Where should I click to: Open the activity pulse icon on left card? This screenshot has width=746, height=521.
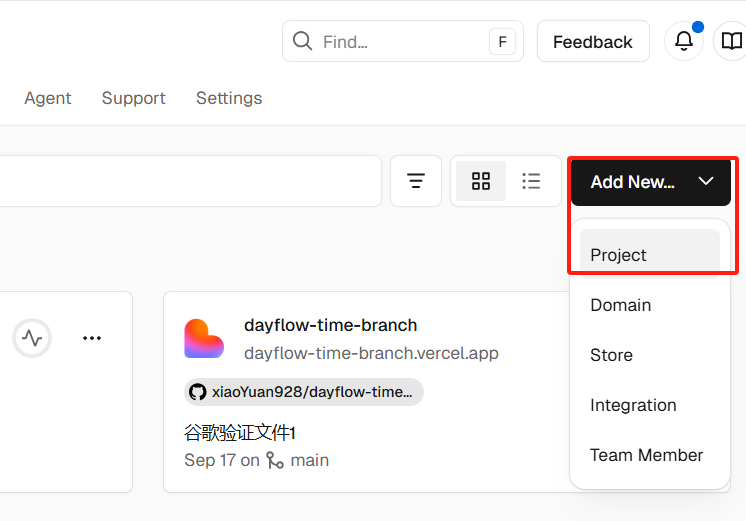(x=32, y=338)
